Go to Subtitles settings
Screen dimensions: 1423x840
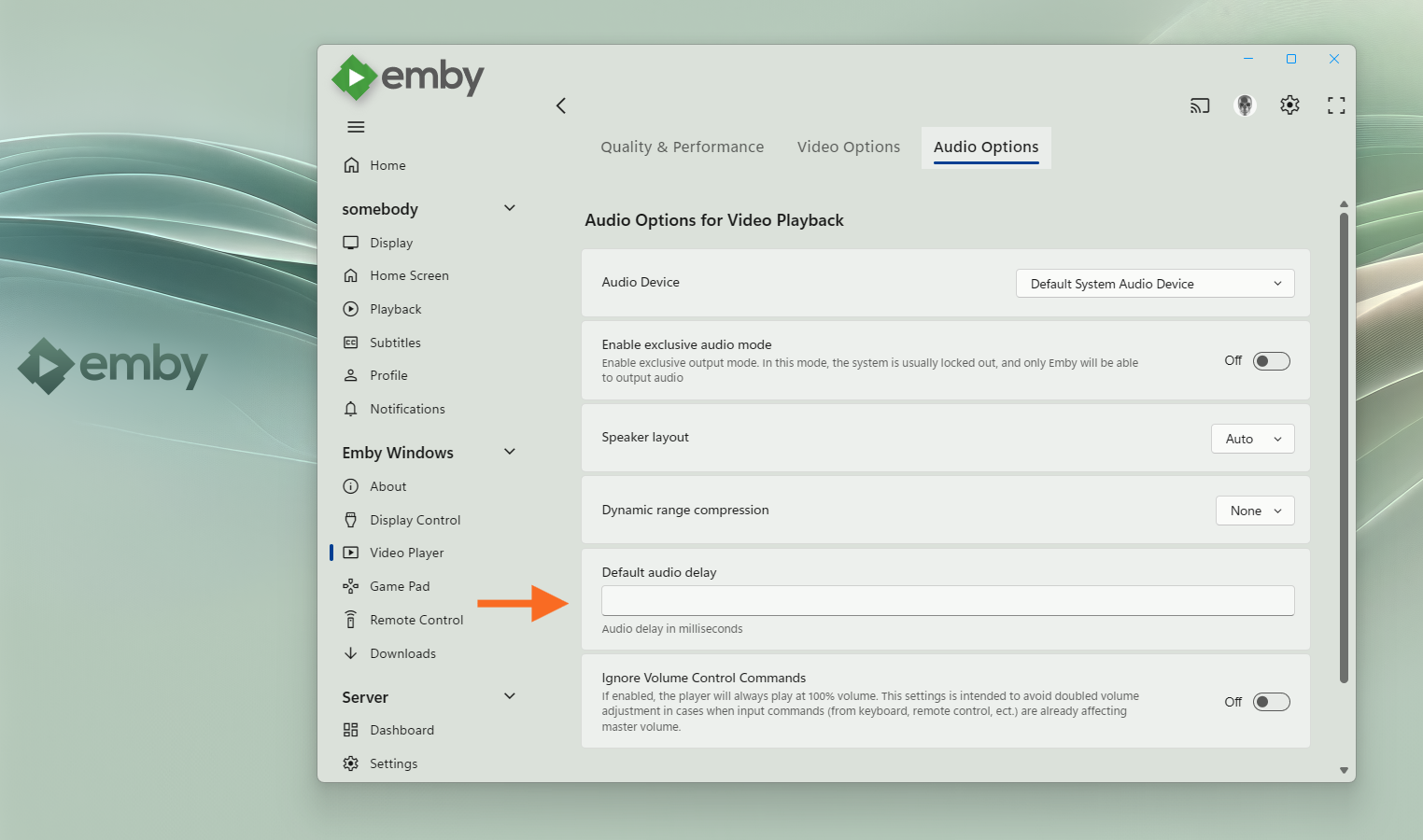point(394,343)
